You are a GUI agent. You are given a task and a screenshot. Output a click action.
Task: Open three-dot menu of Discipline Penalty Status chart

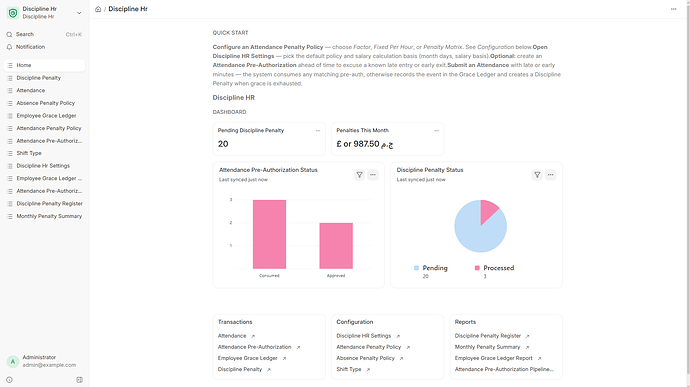pos(551,175)
